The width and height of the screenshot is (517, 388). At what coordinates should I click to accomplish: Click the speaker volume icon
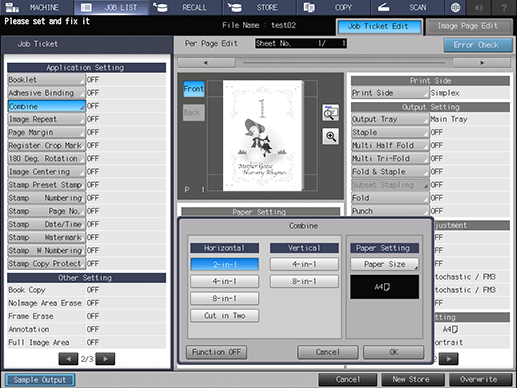coord(479,7)
